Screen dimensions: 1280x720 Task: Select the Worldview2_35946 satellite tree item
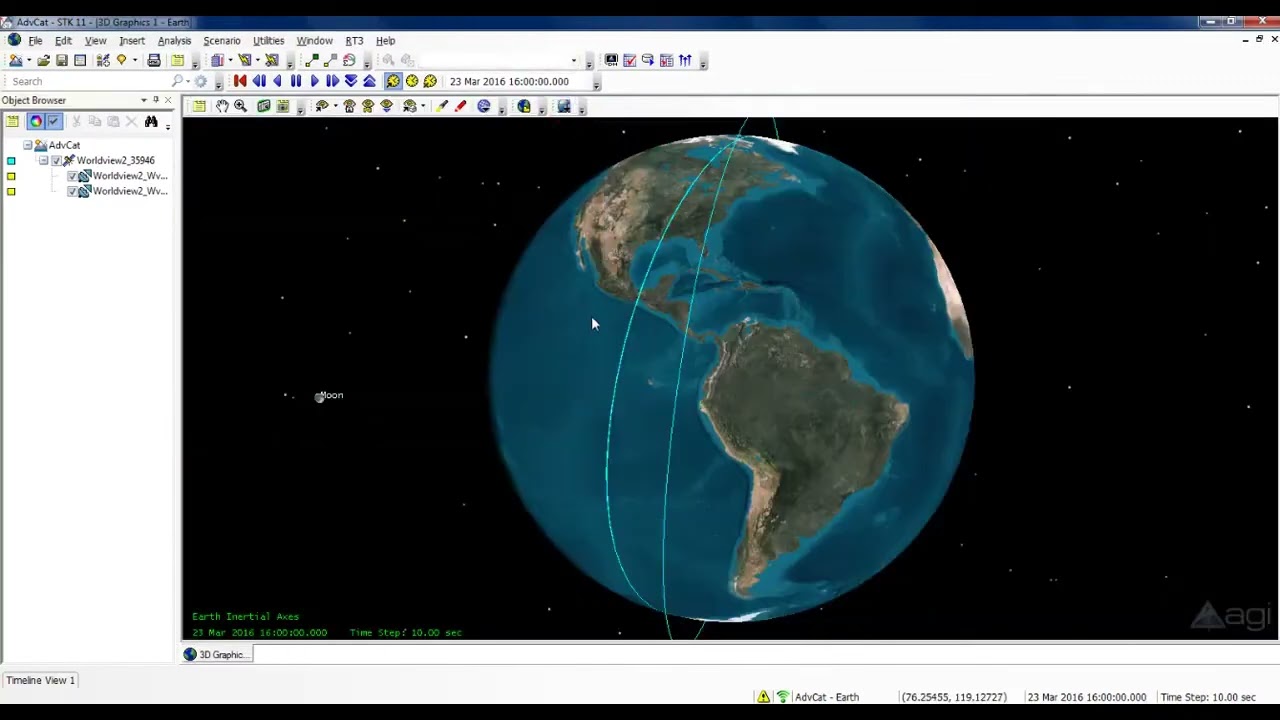tap(115, 161)
